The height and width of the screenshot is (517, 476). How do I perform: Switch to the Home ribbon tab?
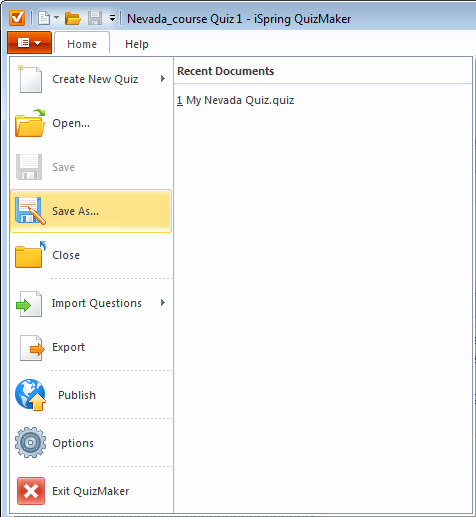pyautogui.click(x=82, y=43)
